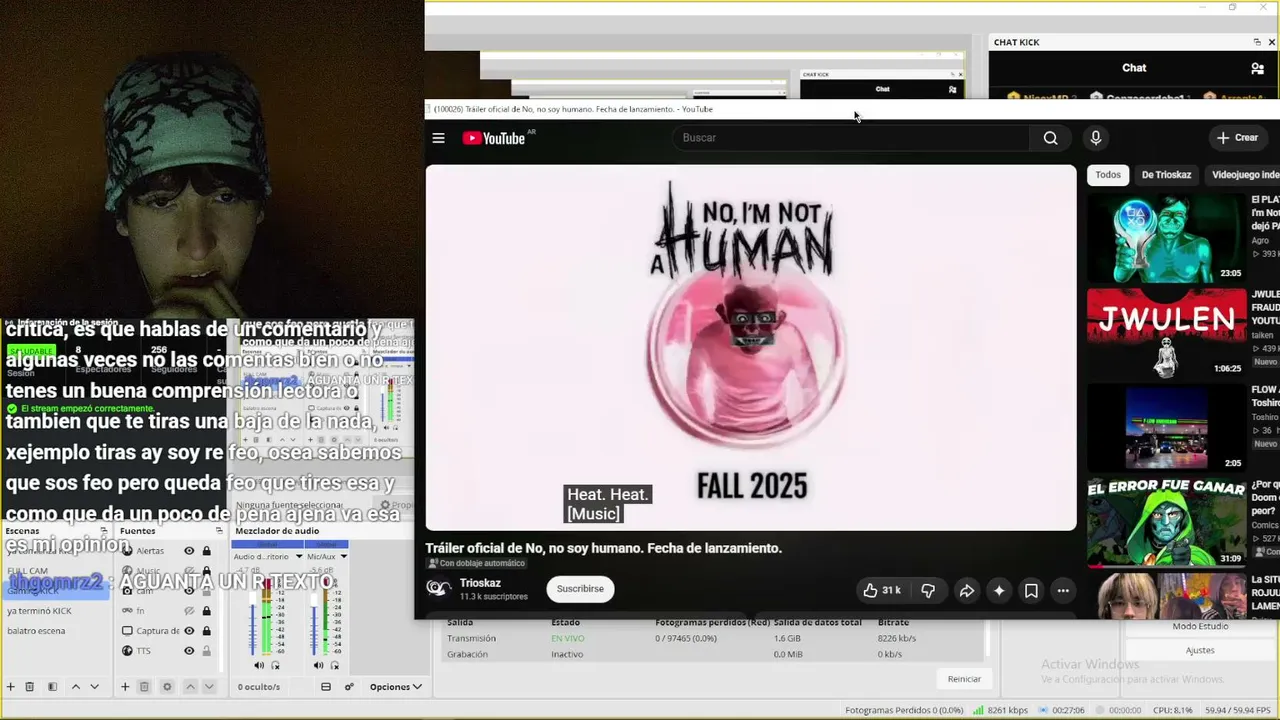Open the 23:05 platinum trophy video thumbnail

[x=1166, y=239]
